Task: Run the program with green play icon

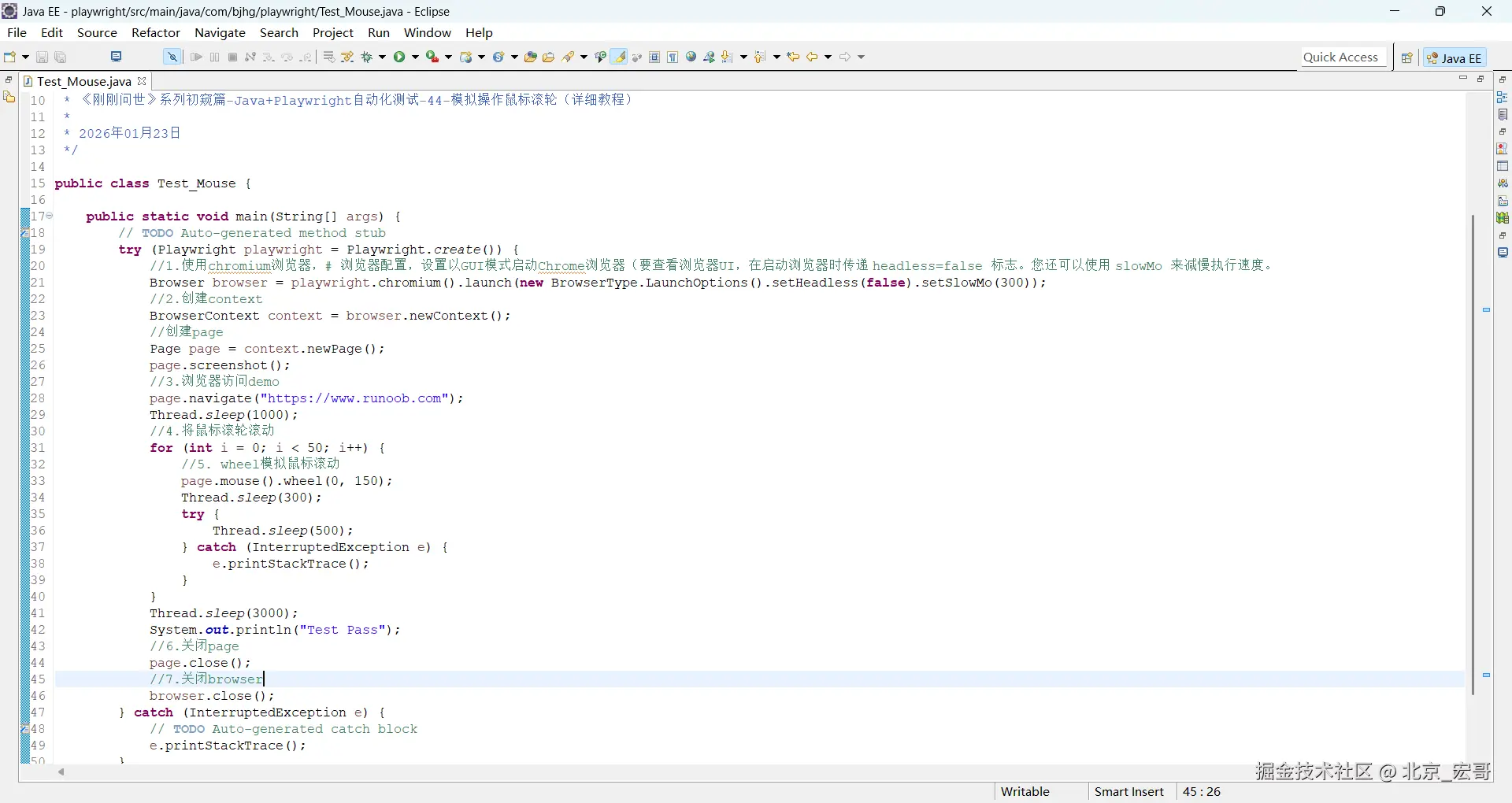Action: (400, 57)
